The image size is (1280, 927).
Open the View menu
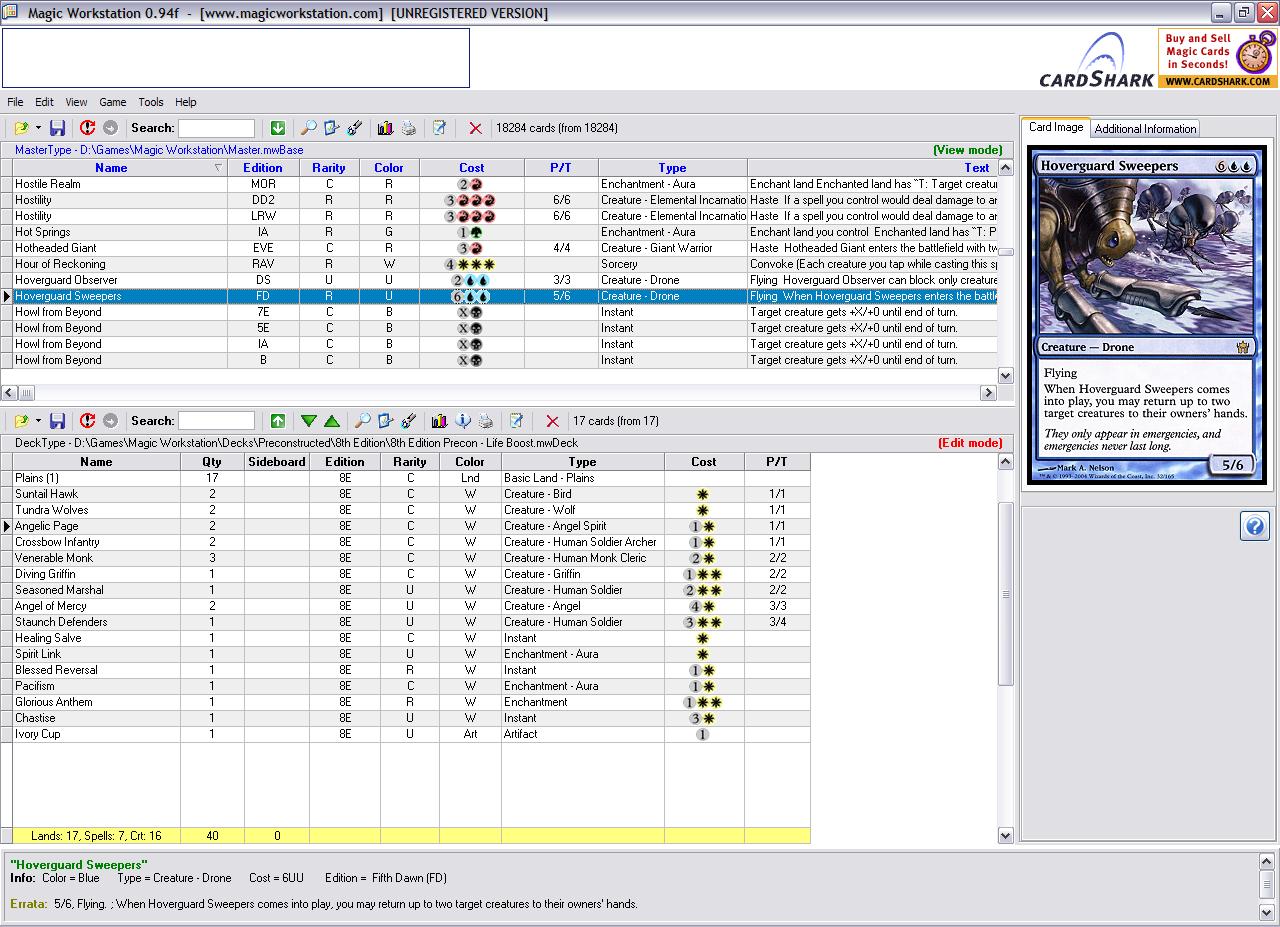point(76,102)
